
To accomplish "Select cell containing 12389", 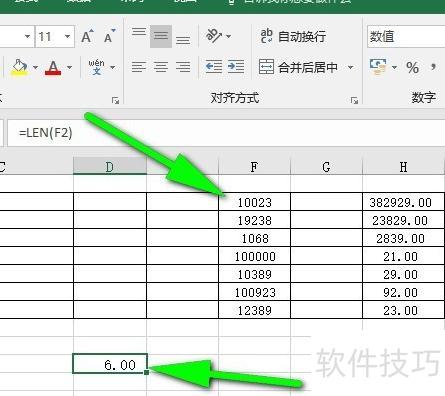I will [254, 310].
